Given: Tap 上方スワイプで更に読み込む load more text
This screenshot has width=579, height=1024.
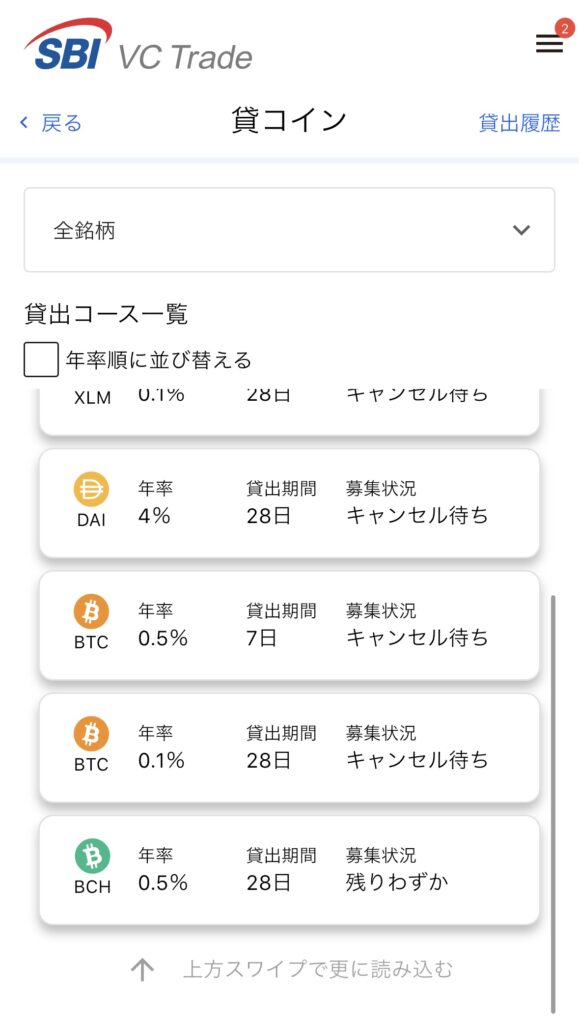Looking at the screenshot, I should [x=318, y=970].
